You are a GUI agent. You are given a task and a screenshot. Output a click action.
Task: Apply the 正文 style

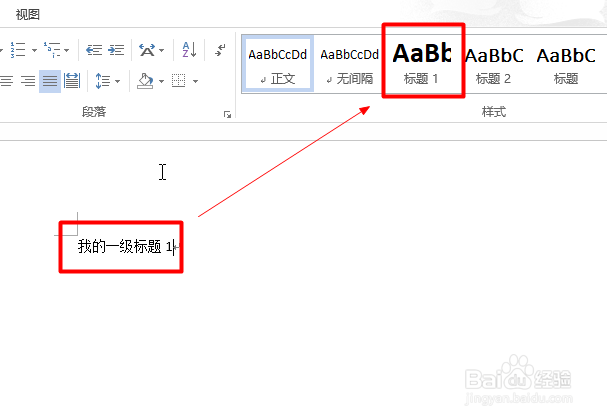click(278, 64)
